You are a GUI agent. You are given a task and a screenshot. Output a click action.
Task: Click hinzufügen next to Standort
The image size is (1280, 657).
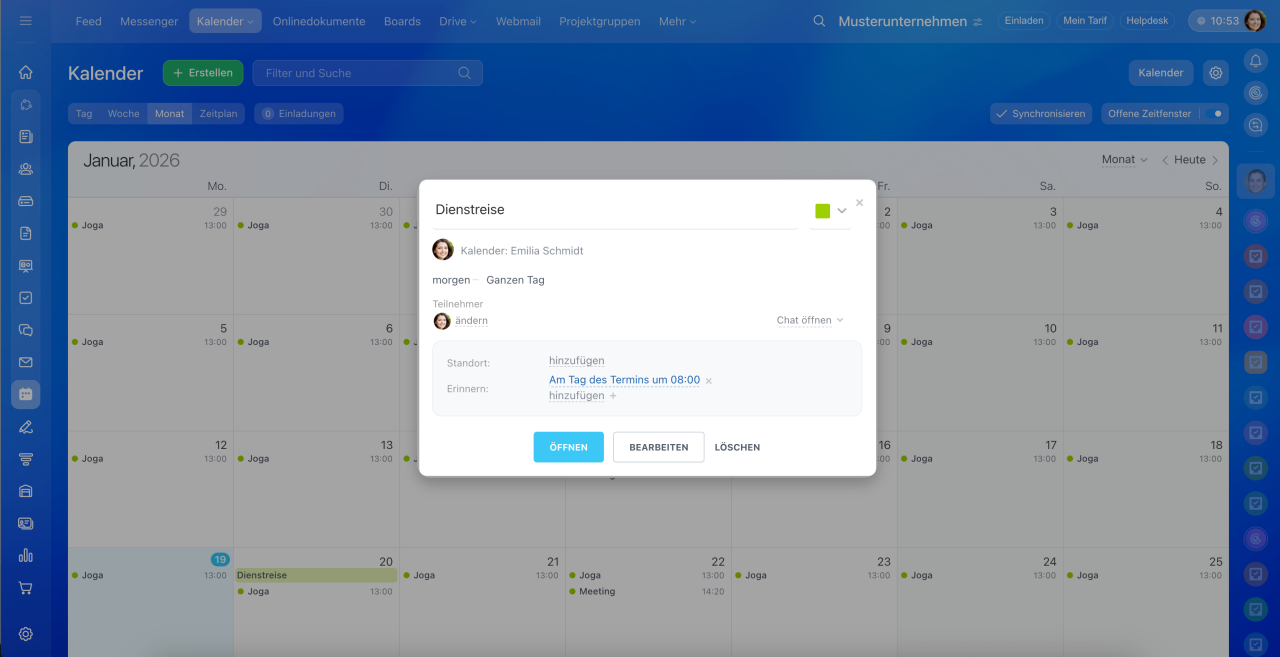[577, 361]
